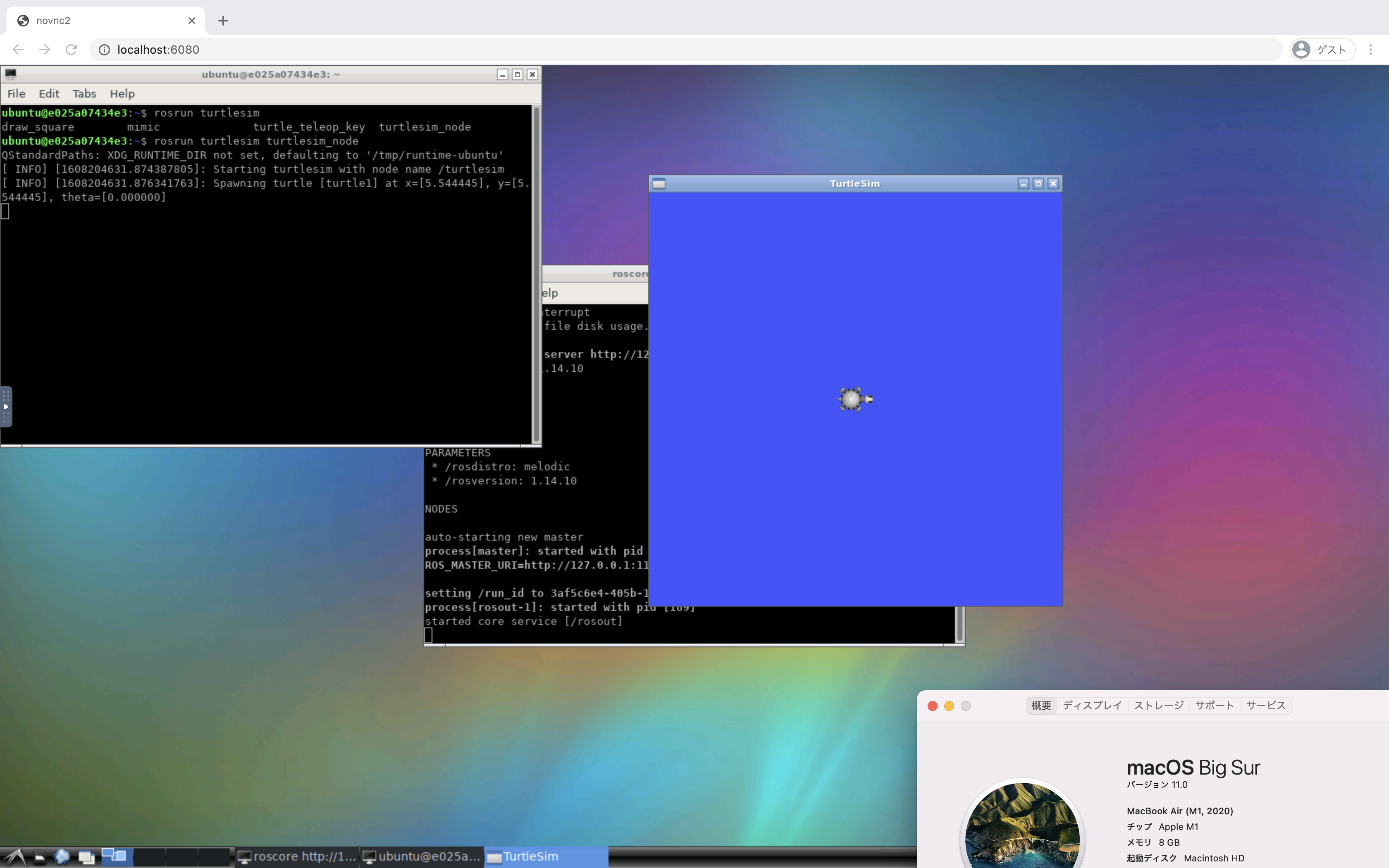1389x868 pixels.
Task: Minimize the TurtleSim window
Action: tap(1024, 184)
